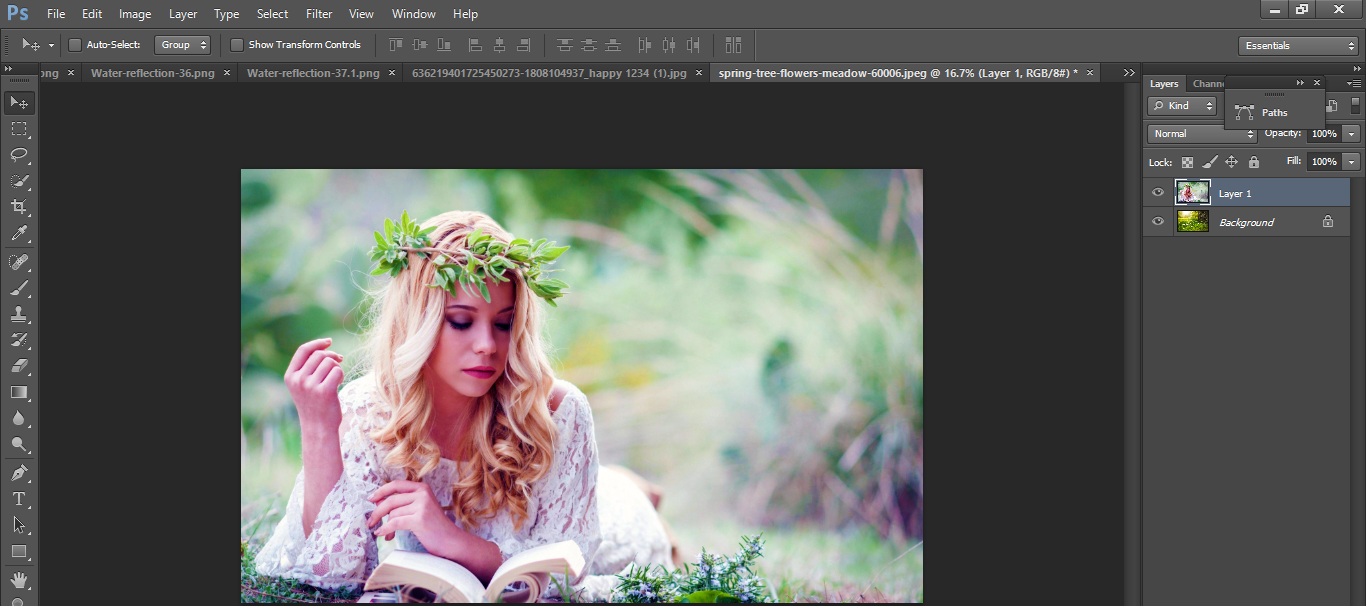Open the Filter menu
The image size is (1366, 606).
pos(319,14)
